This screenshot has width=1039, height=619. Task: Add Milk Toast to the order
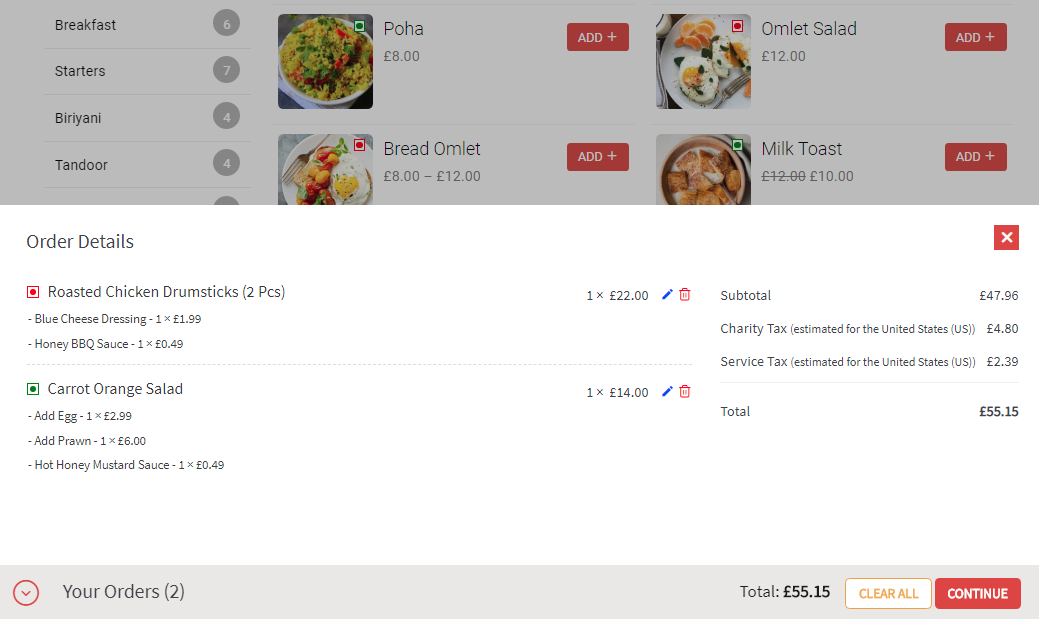(x=975, y=157)
